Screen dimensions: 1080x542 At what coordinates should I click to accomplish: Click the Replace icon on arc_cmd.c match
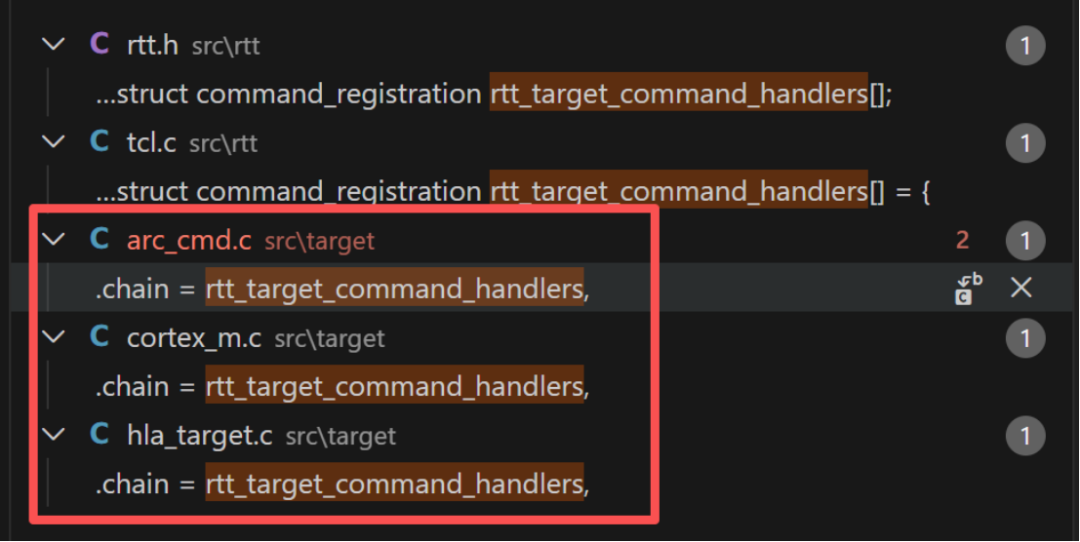pyautogui.click(x=968, y=289)
